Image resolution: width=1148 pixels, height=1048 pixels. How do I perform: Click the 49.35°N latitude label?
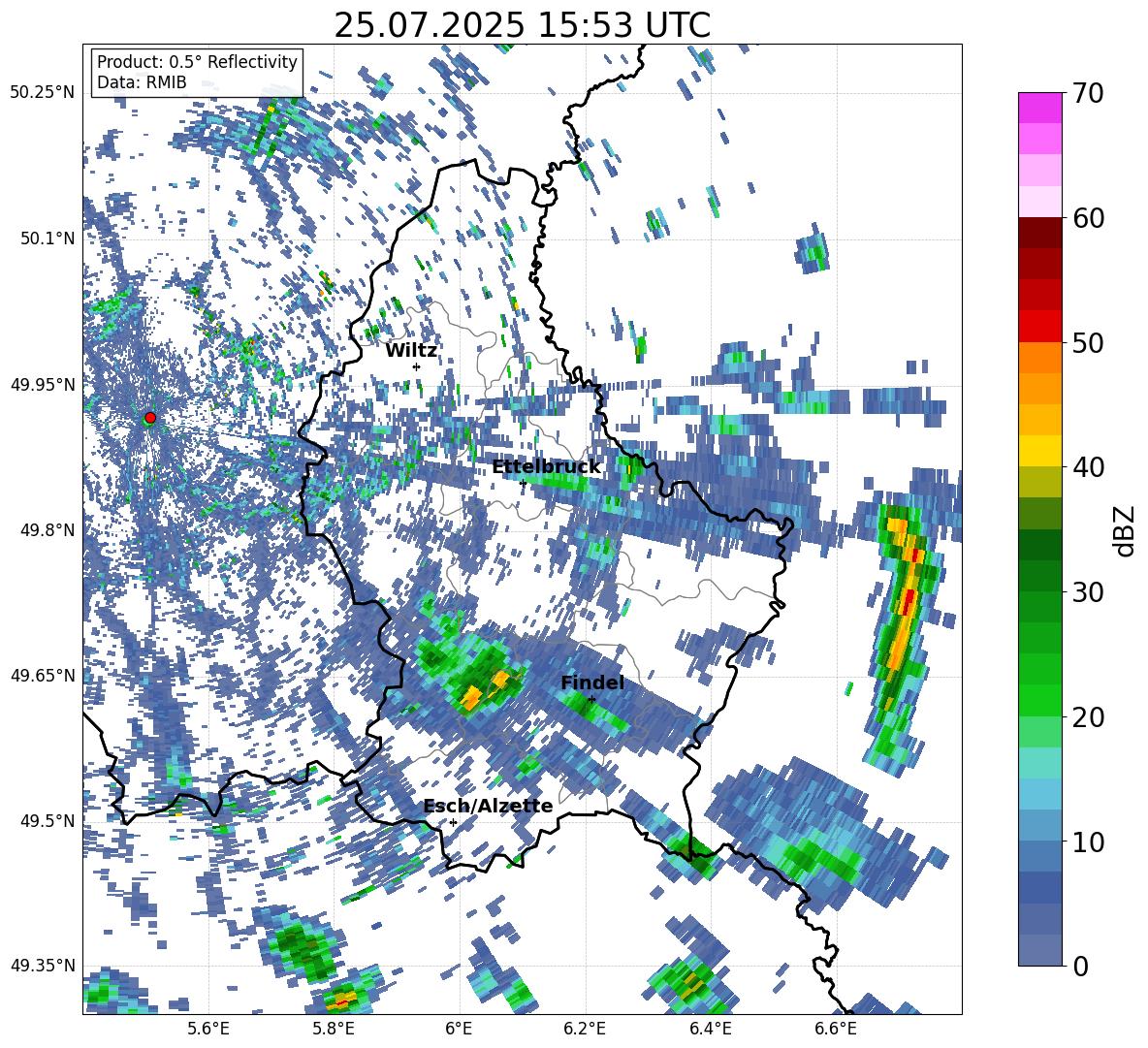[43, 966]
